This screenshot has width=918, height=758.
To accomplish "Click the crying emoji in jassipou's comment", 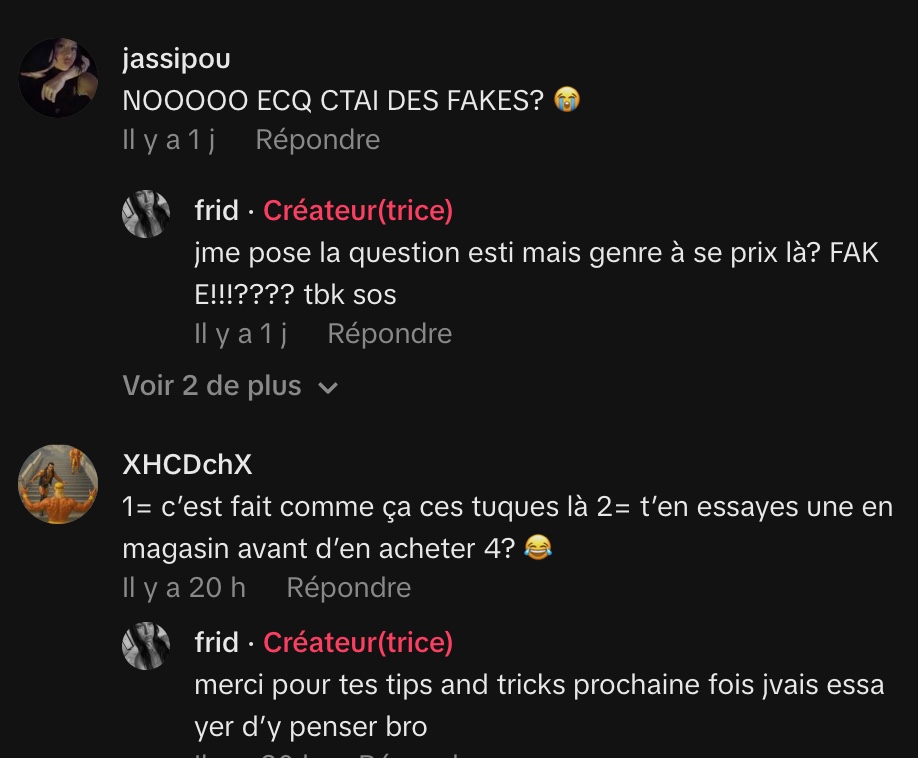I will pyautogui.click(x=567, y=99).
